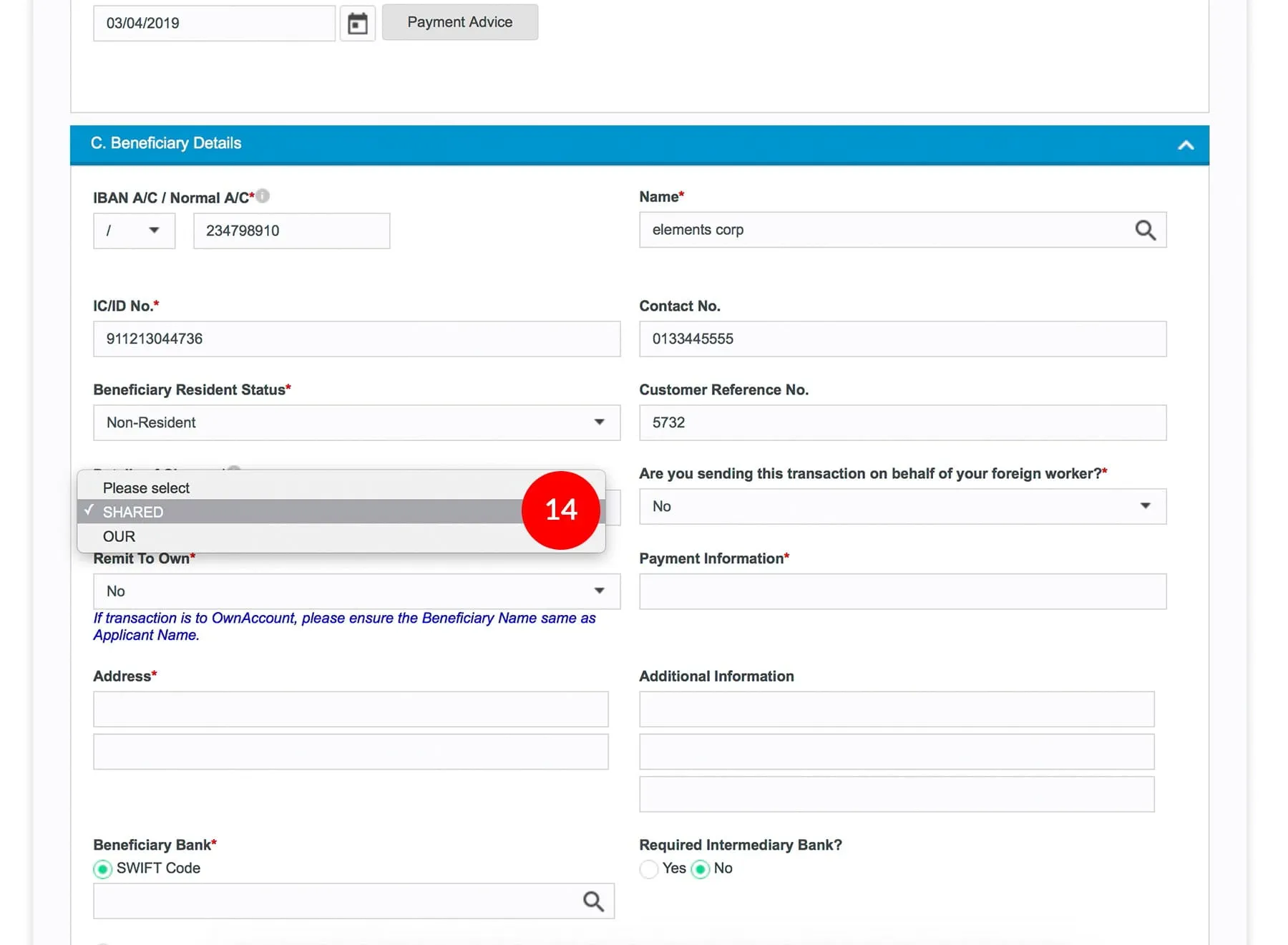Screen dimensions: 1288x945
Task: Open the foreign worker transaction dropdown
Action: [902, 507]
